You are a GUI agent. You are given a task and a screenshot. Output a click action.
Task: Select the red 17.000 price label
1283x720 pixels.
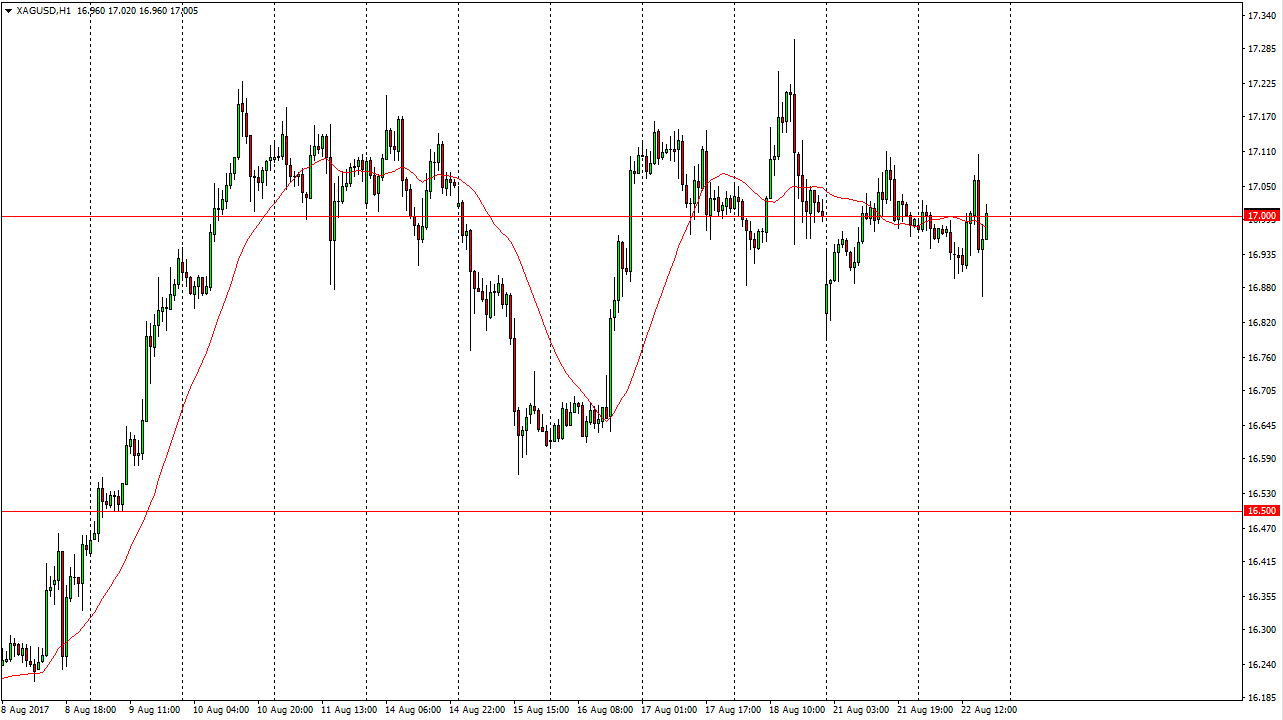(1261, 216)
